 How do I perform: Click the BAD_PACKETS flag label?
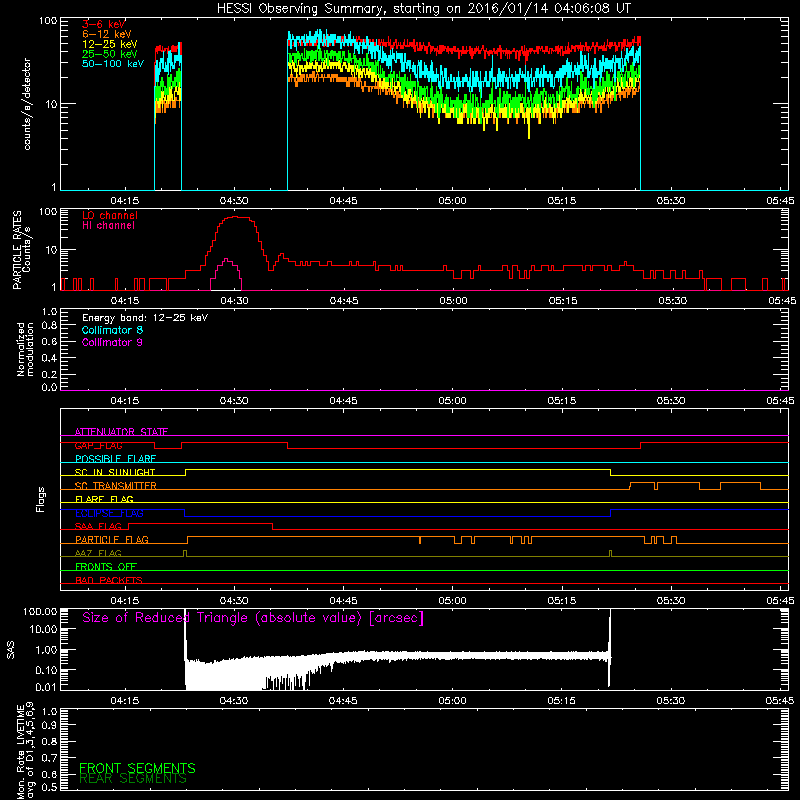click(109, 580)
